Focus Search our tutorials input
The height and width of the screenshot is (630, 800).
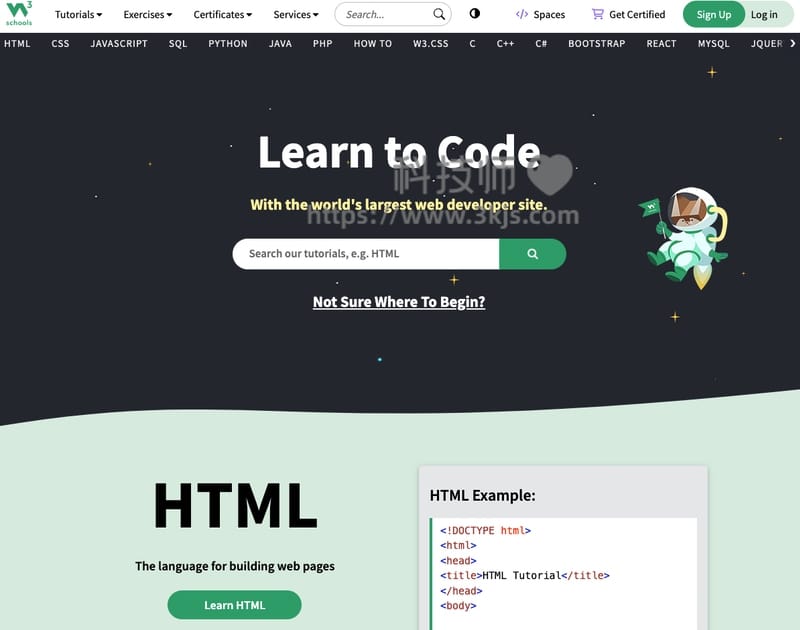point(365,254)
